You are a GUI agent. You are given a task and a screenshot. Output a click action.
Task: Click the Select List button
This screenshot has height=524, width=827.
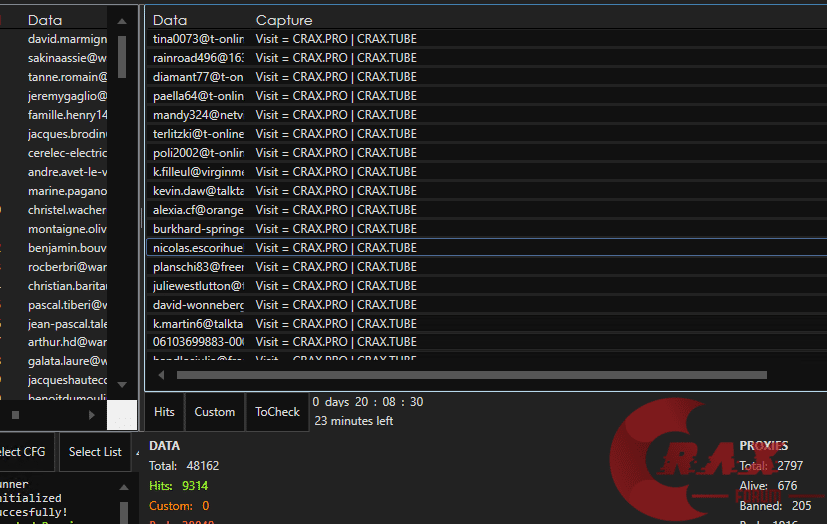point(95,452)
